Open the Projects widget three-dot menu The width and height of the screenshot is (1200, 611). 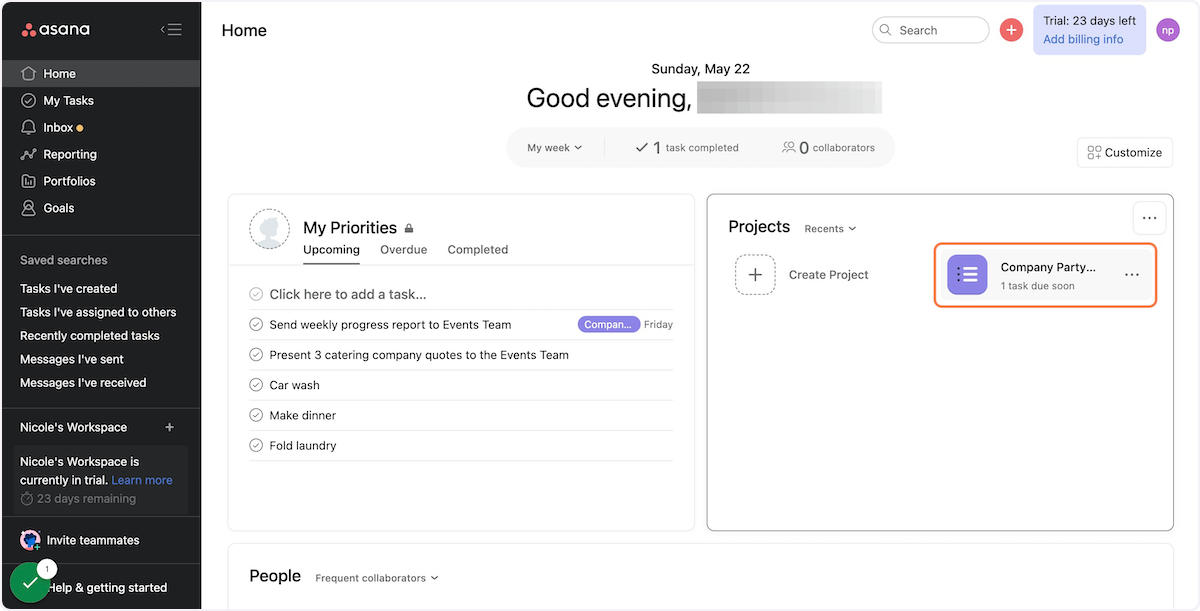coord(1149,218)
